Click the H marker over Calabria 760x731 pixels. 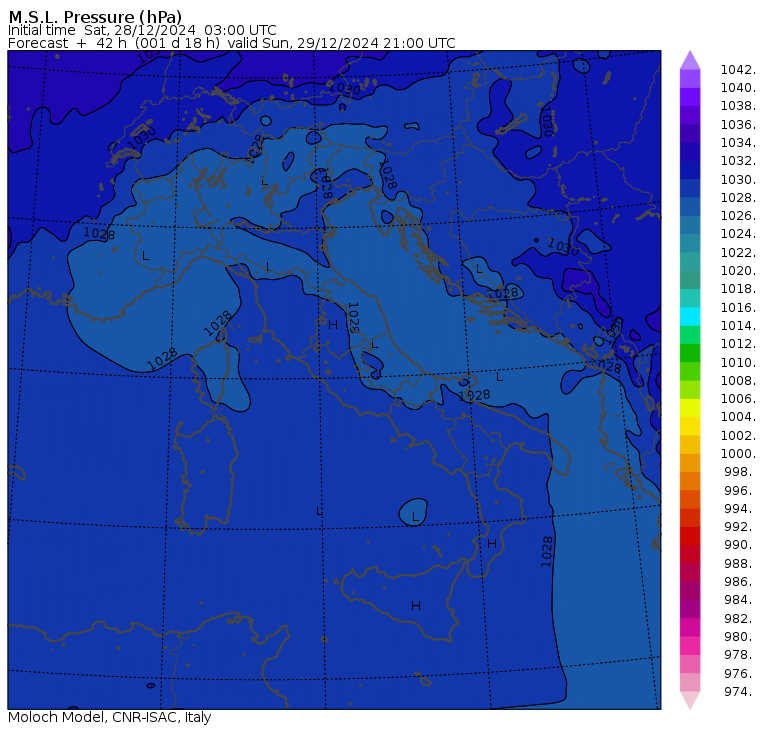point(491,544)
